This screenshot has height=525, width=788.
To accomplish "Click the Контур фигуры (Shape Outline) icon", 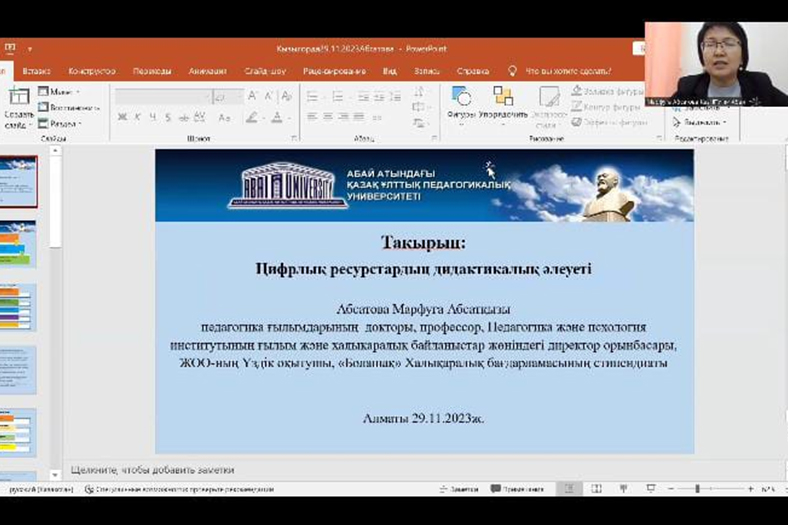I will [577, 107].
